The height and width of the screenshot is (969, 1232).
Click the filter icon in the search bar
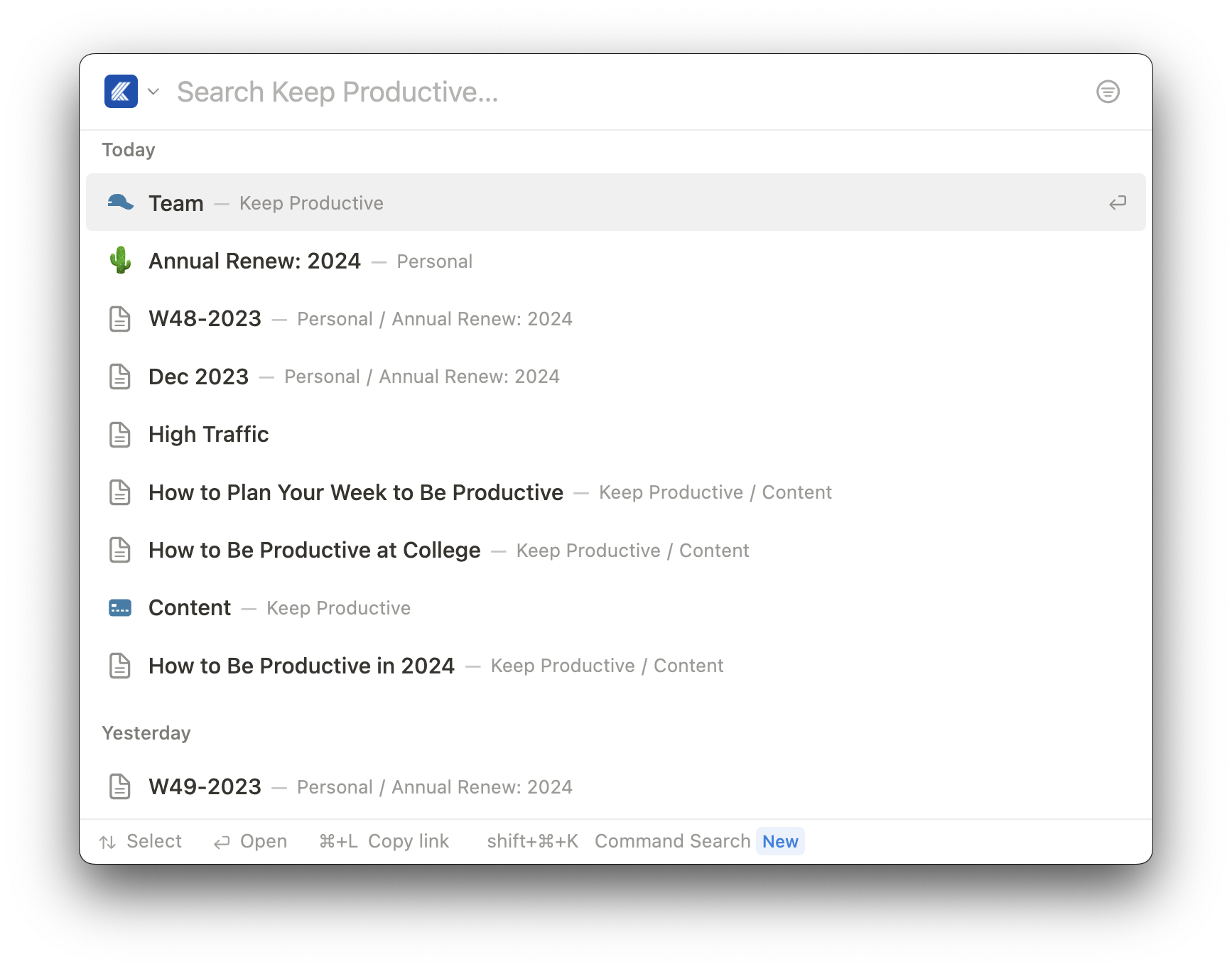(1108, 92)
